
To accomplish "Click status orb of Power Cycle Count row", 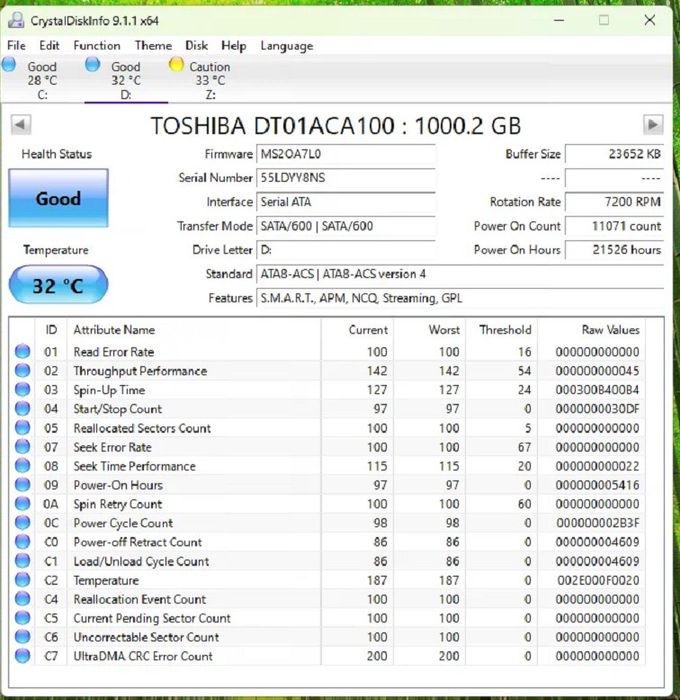I will click(22, 523).
